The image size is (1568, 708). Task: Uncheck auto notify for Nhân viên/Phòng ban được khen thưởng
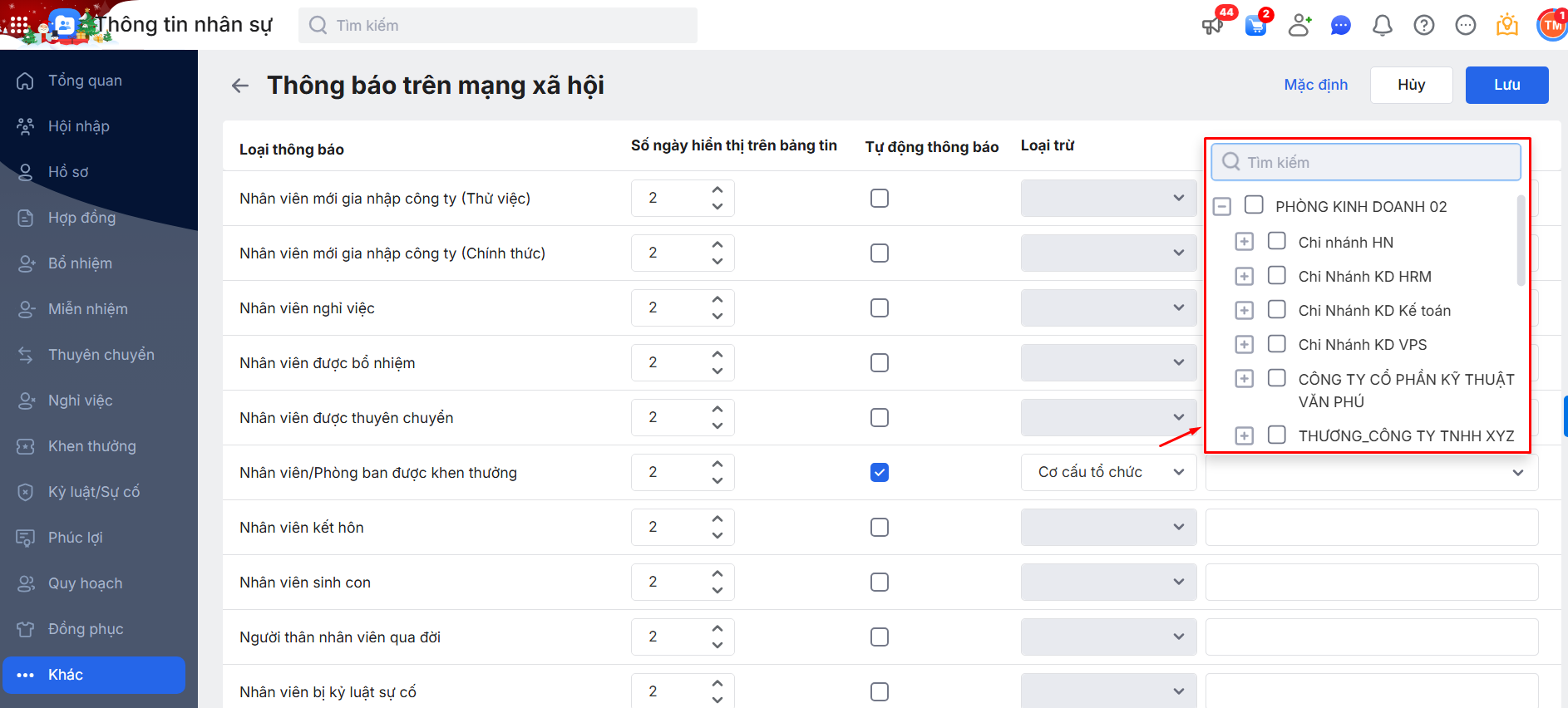click(x=879, y=473)
